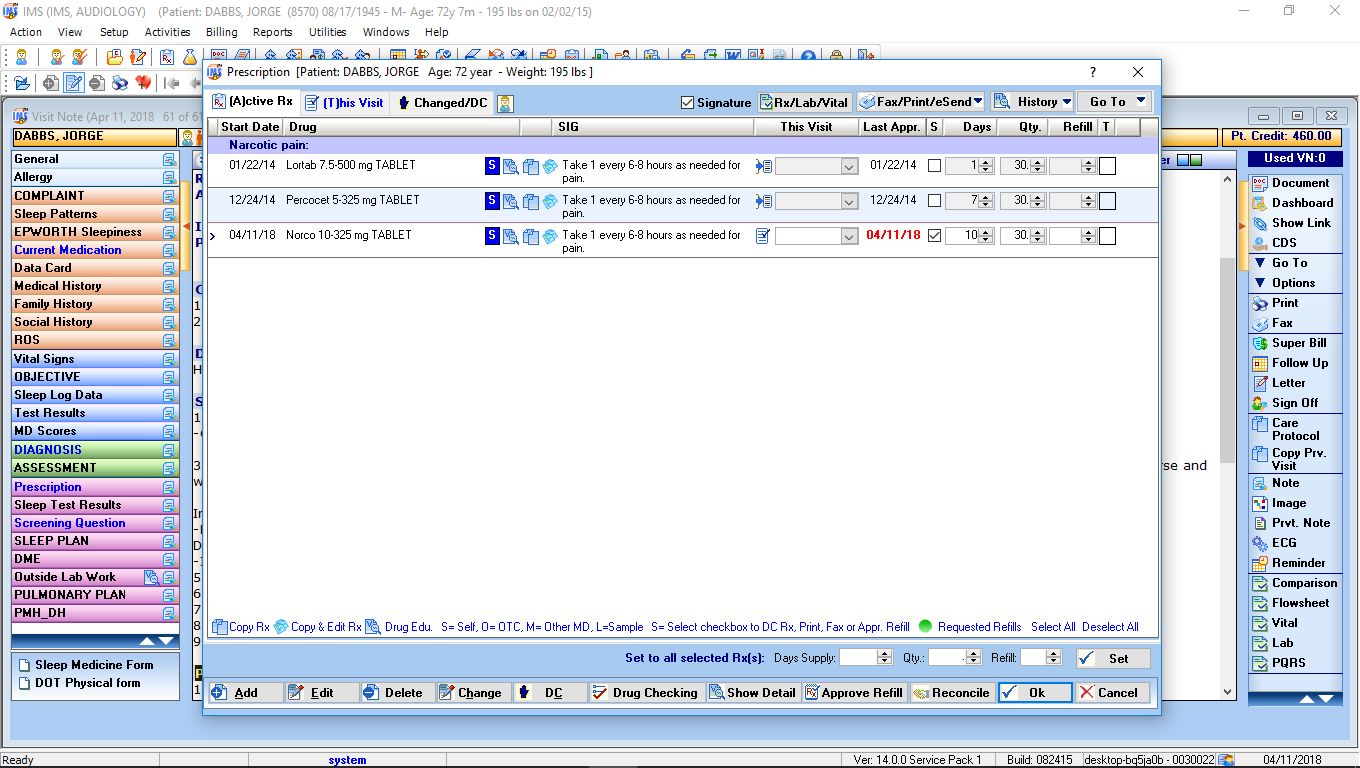Toggle the T box for Percocet row
Screen dimensions: 1360x768
(1107, 201)
